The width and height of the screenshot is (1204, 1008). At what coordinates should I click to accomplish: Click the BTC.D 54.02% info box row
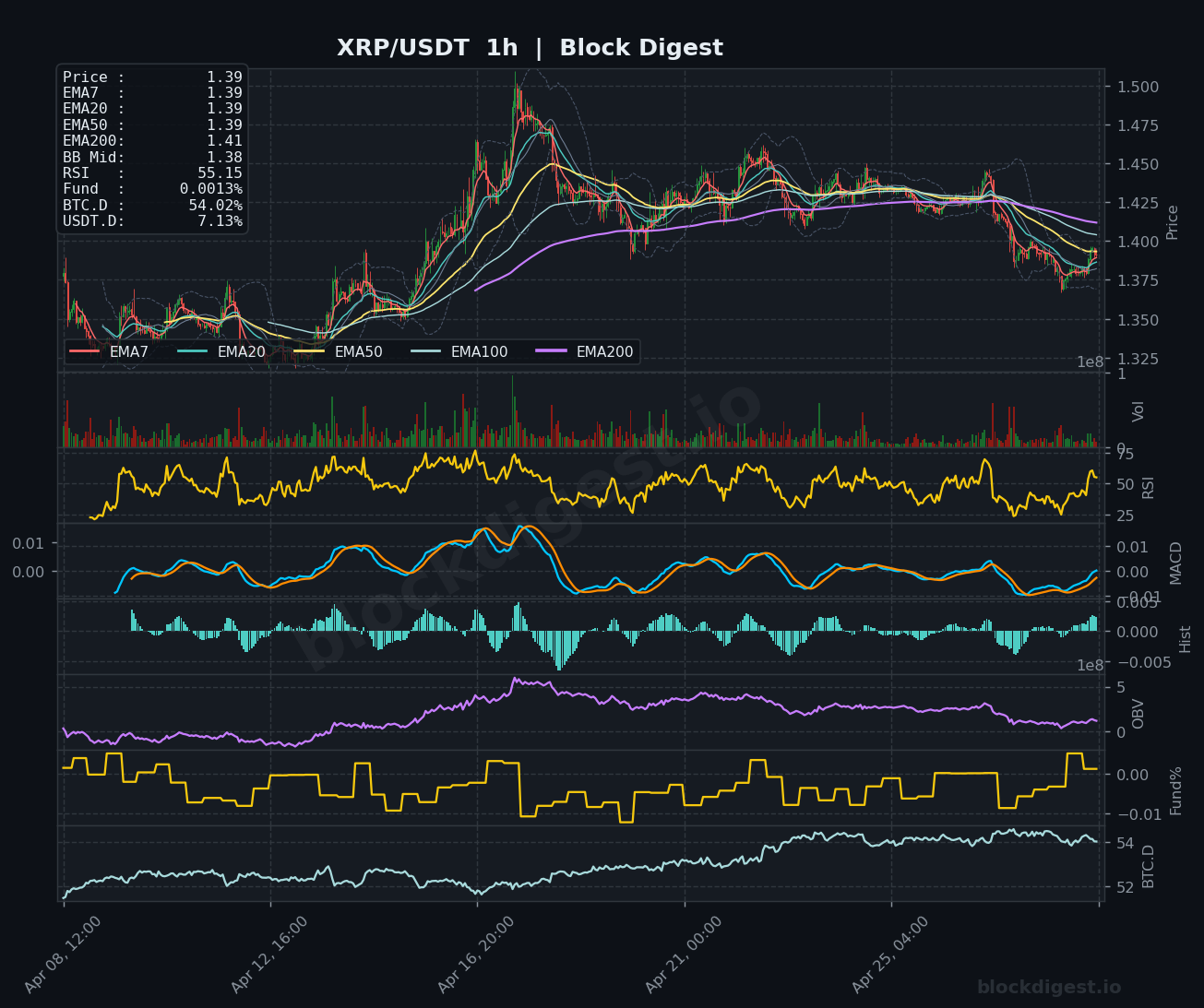152,206
